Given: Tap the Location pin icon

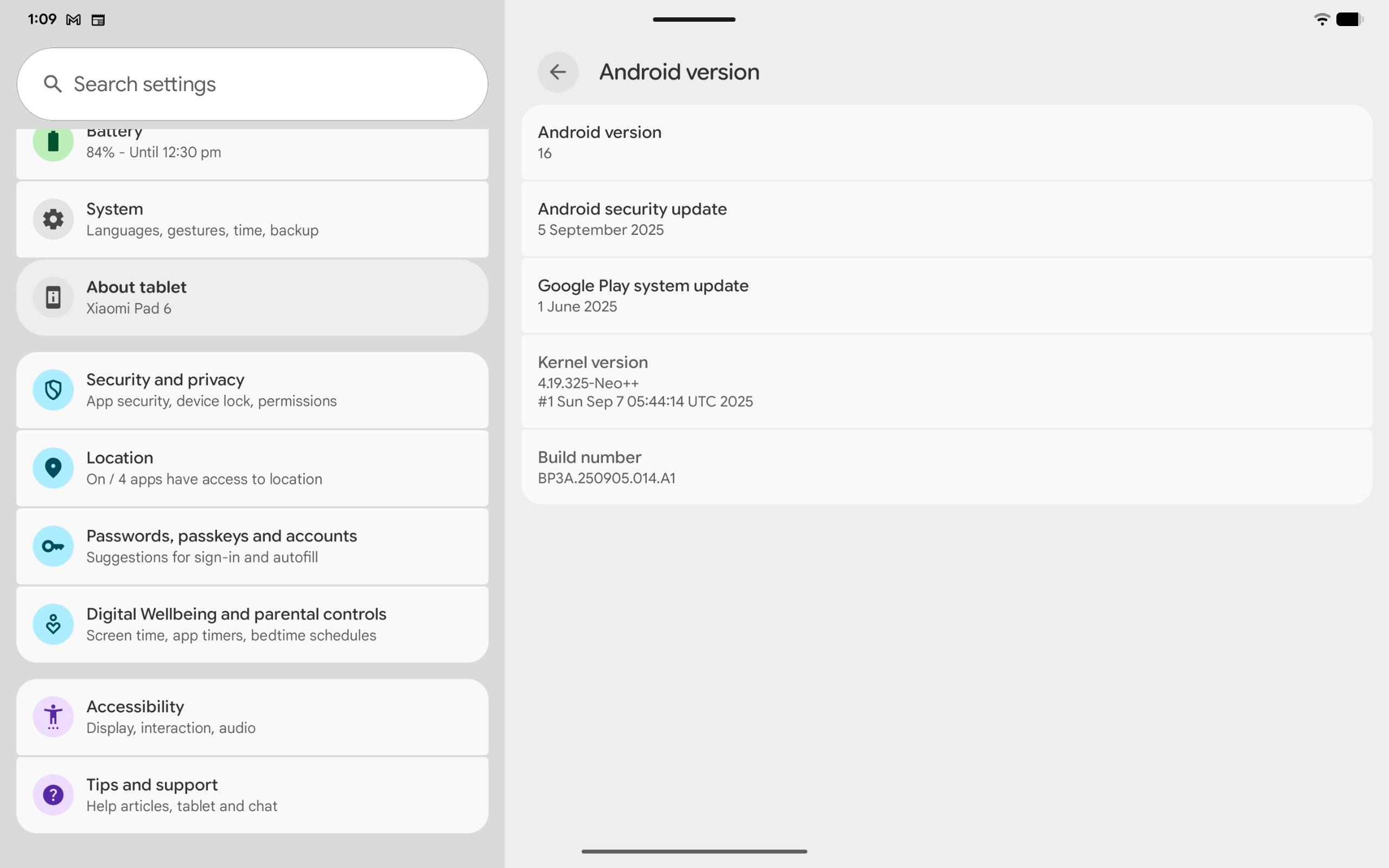Looking at the screenshot, I should (53, 468).
